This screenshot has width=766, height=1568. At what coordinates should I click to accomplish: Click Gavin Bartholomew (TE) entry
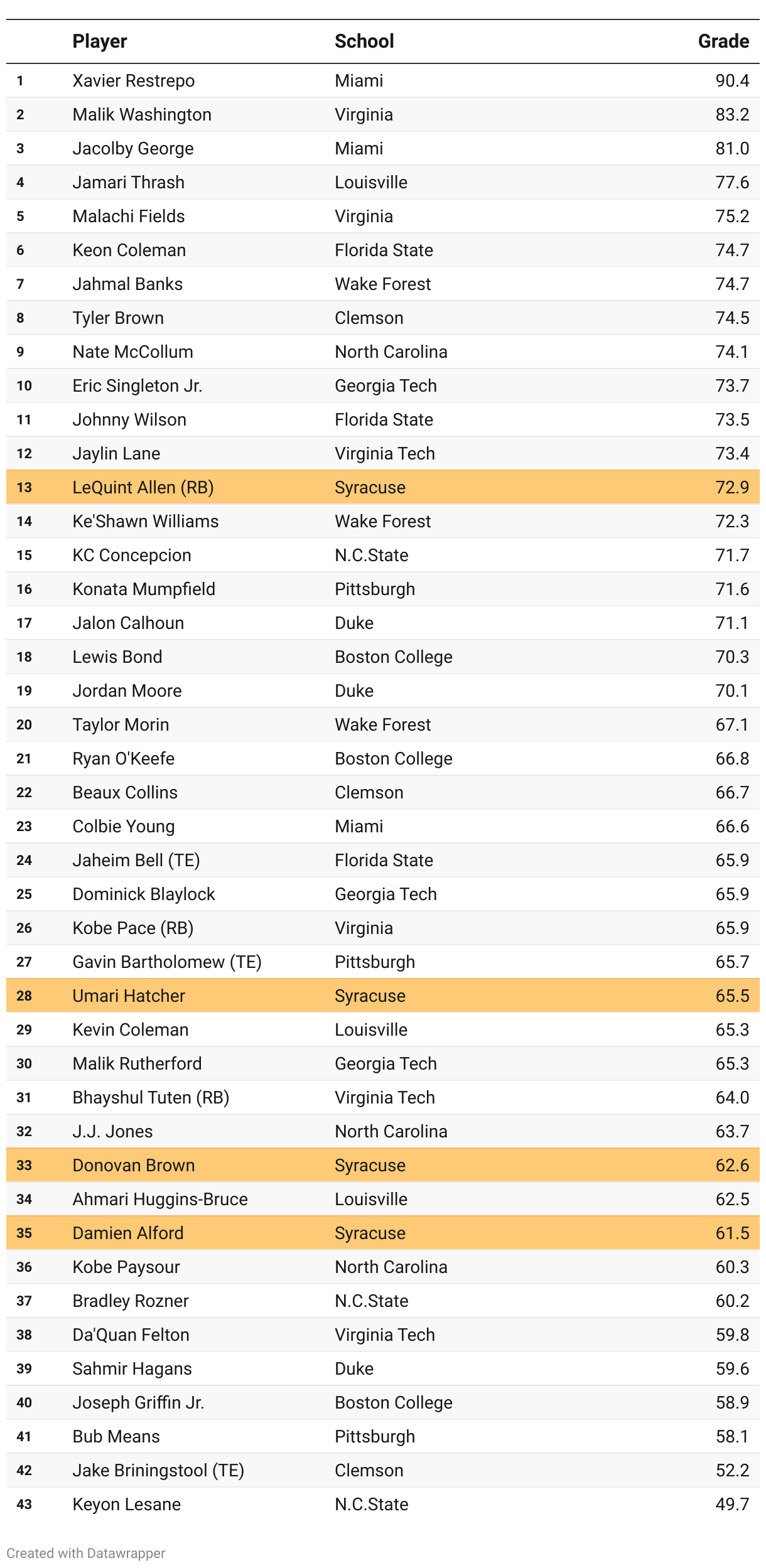coord(167,962)
